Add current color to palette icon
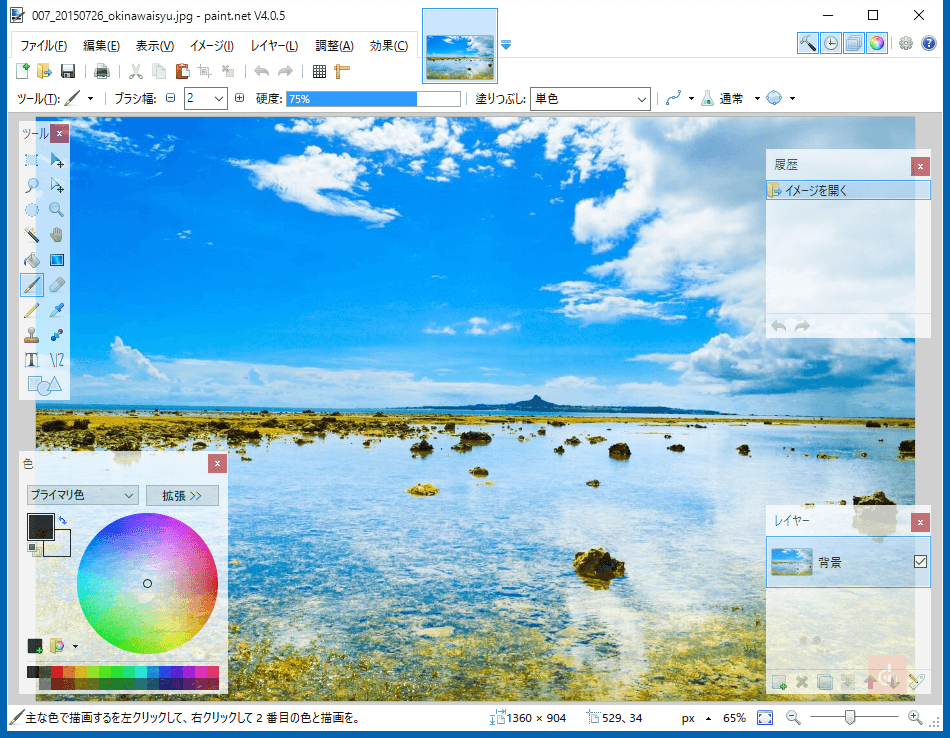The image size is (950, 738). click(35, 646)
